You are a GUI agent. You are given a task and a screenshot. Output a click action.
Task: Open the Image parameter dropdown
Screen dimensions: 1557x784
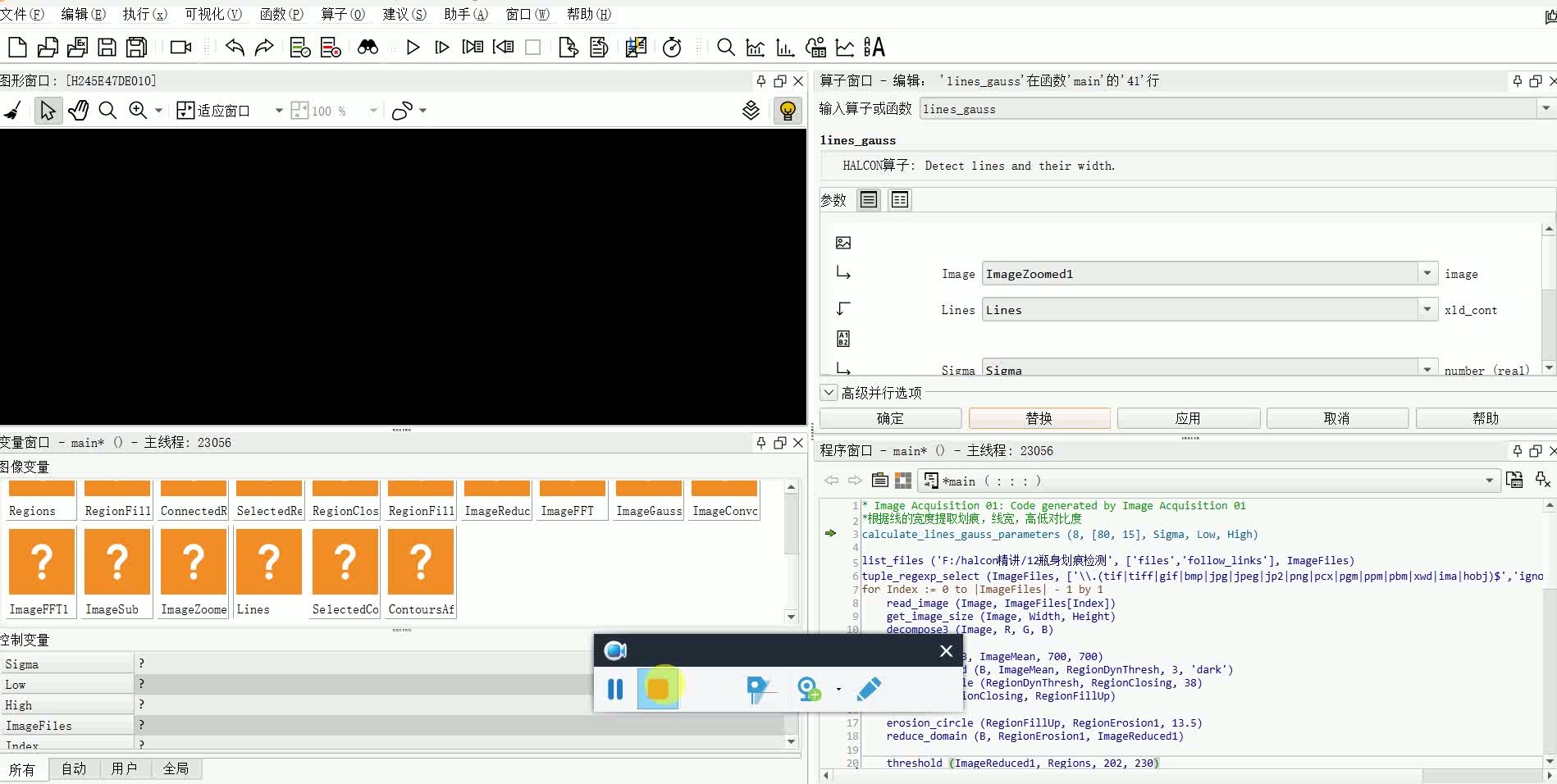point(1427,274)
